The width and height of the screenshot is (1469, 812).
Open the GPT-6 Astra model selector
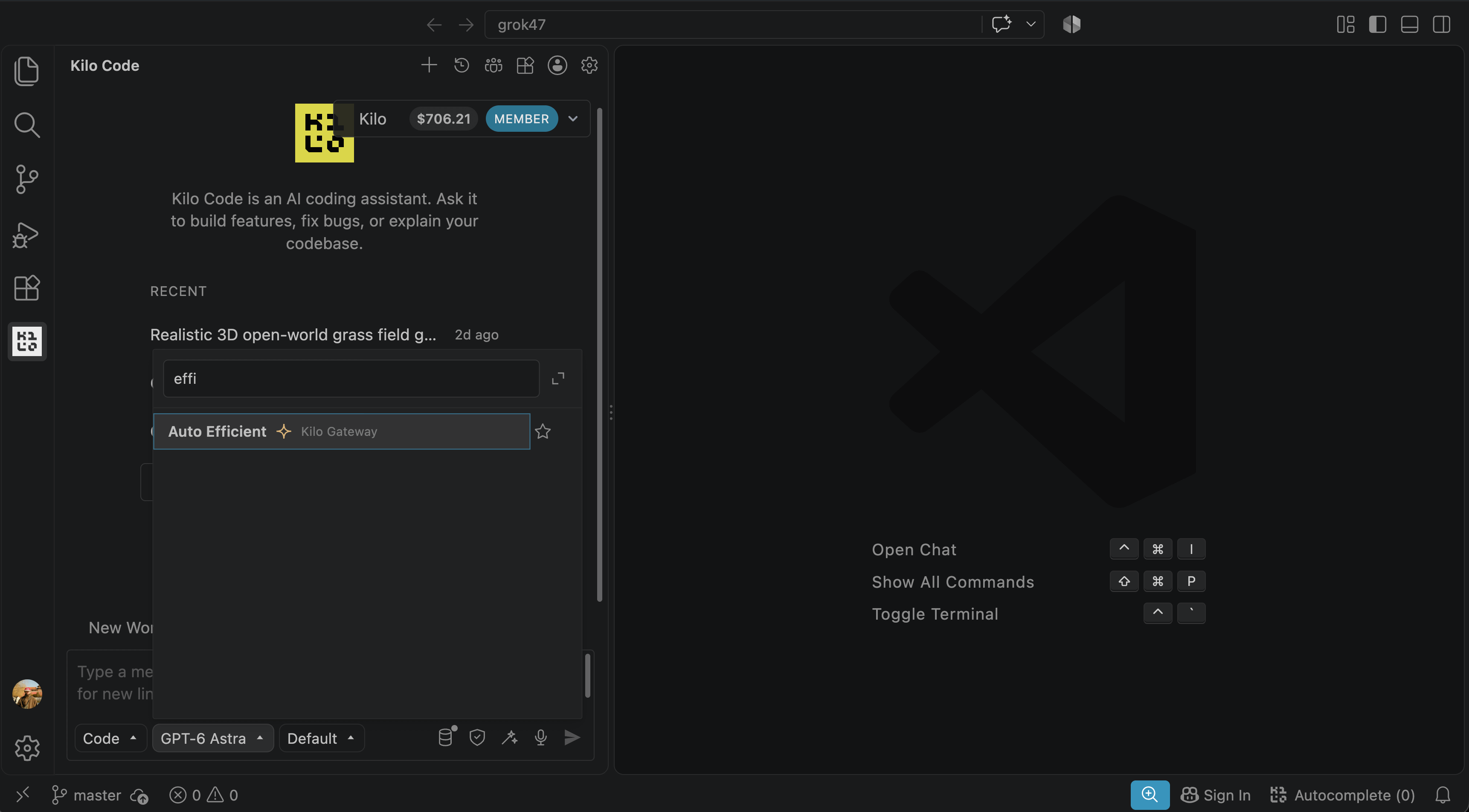pos(213,738)
